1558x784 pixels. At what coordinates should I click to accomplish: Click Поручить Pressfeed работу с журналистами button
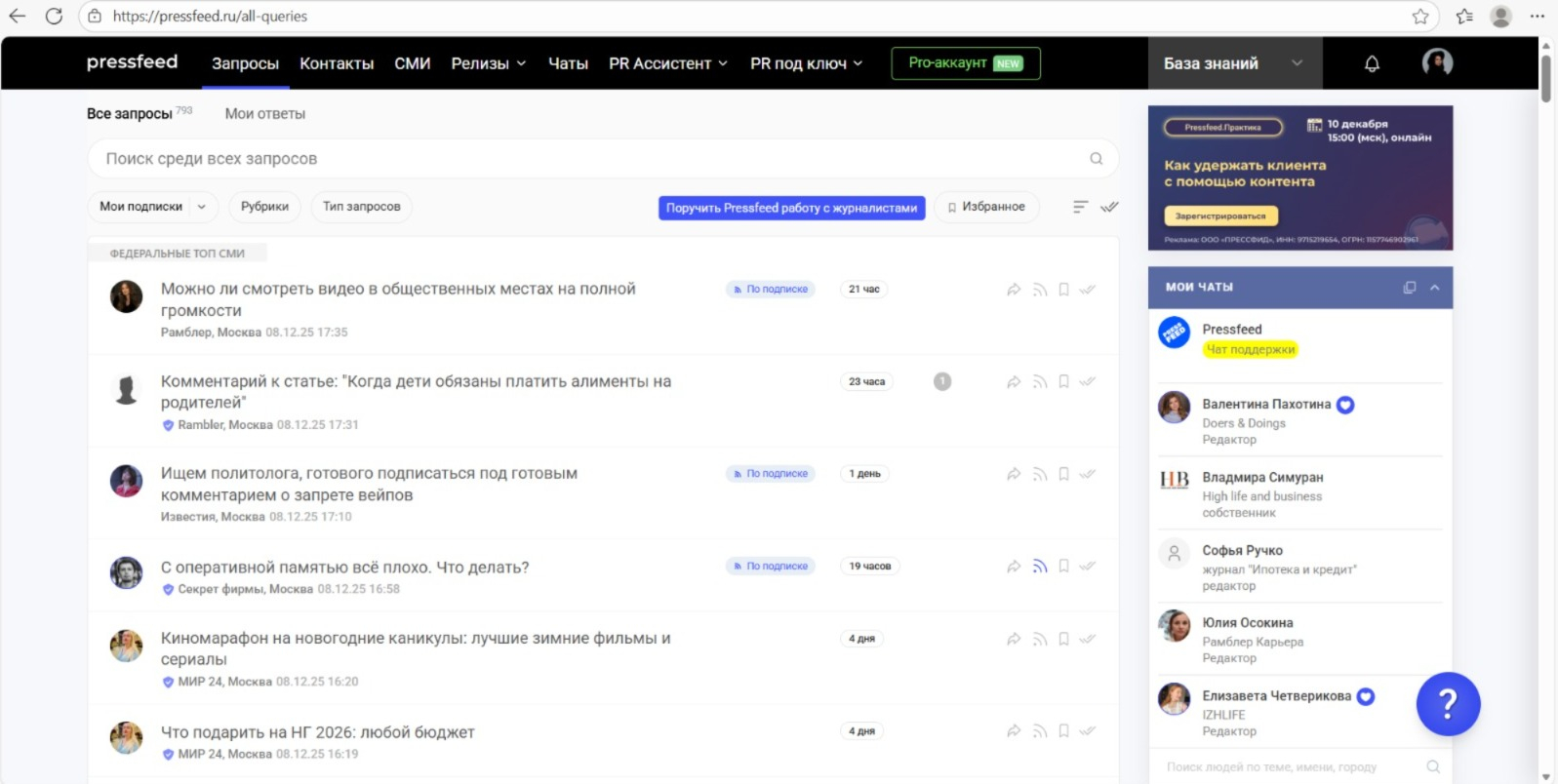pyautogui.click(x=791, y=208)
